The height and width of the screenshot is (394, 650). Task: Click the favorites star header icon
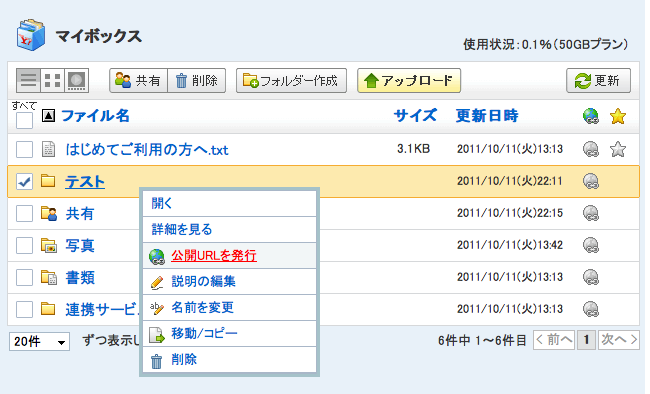[x=618, y=116]
